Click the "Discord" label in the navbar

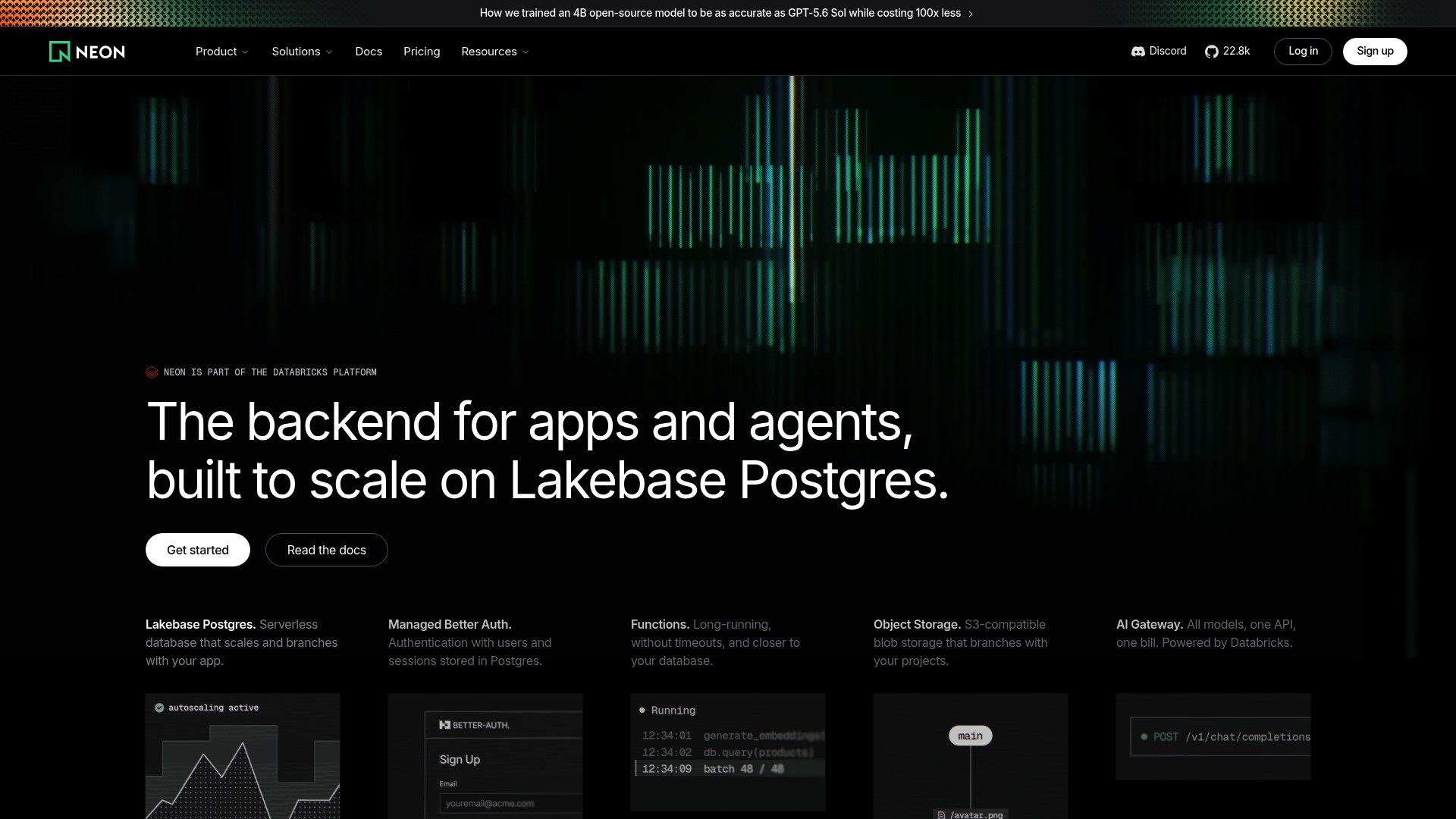[x=1168, y=51]
